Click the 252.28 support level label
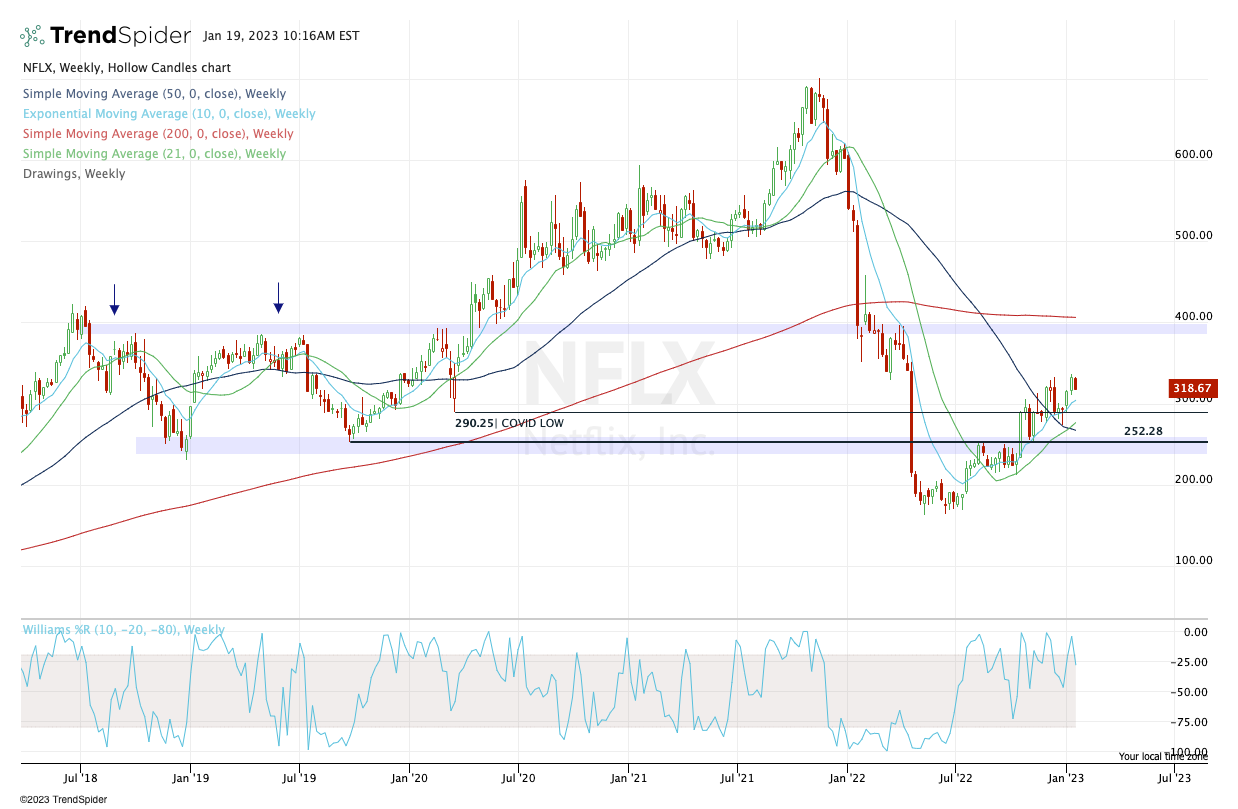 click(x=1144, y=431)
